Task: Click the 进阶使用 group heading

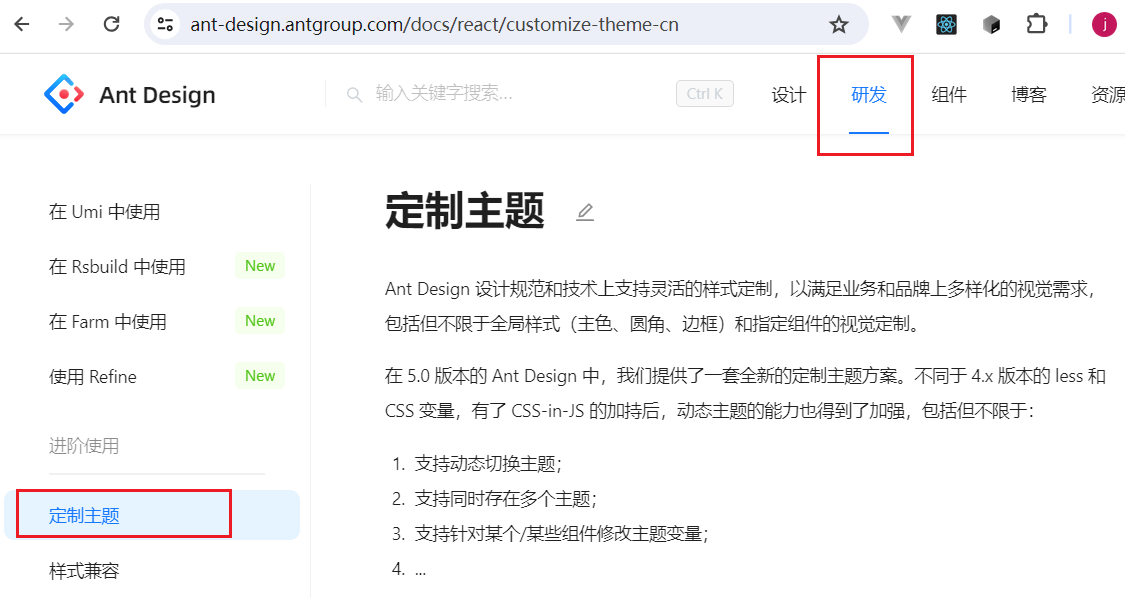Action: point(84,446)
